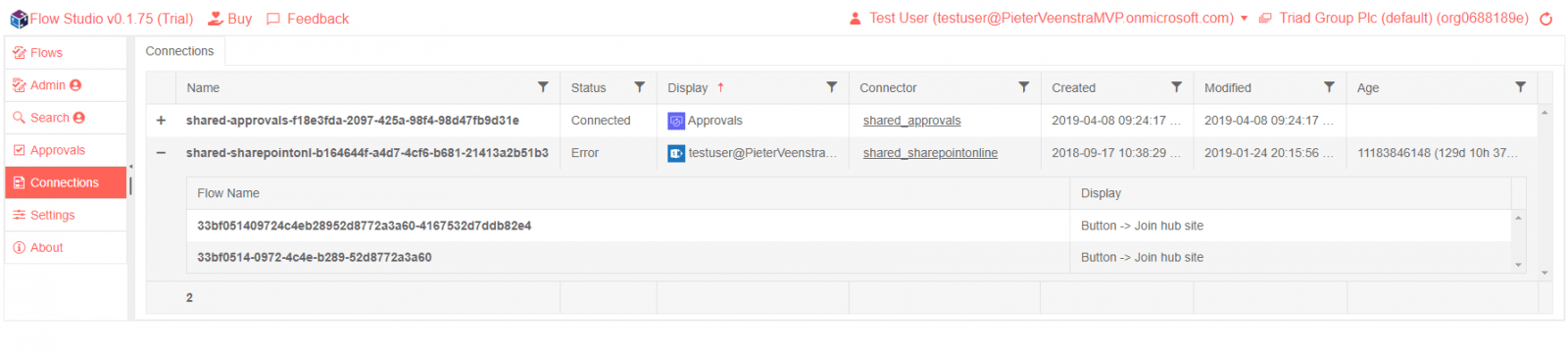Open the Admin menu item
Image resolution: width=1568 pixels, height=358 pixels.
[x=66, y=85]
